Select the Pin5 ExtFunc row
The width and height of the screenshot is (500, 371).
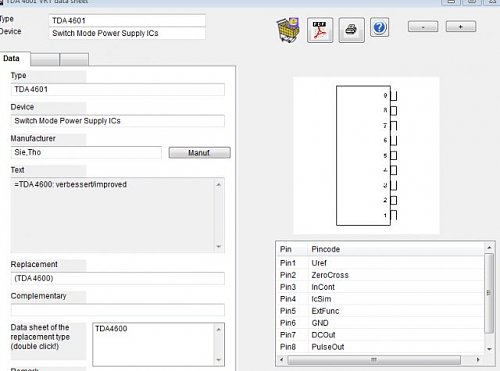coord(380,311)
